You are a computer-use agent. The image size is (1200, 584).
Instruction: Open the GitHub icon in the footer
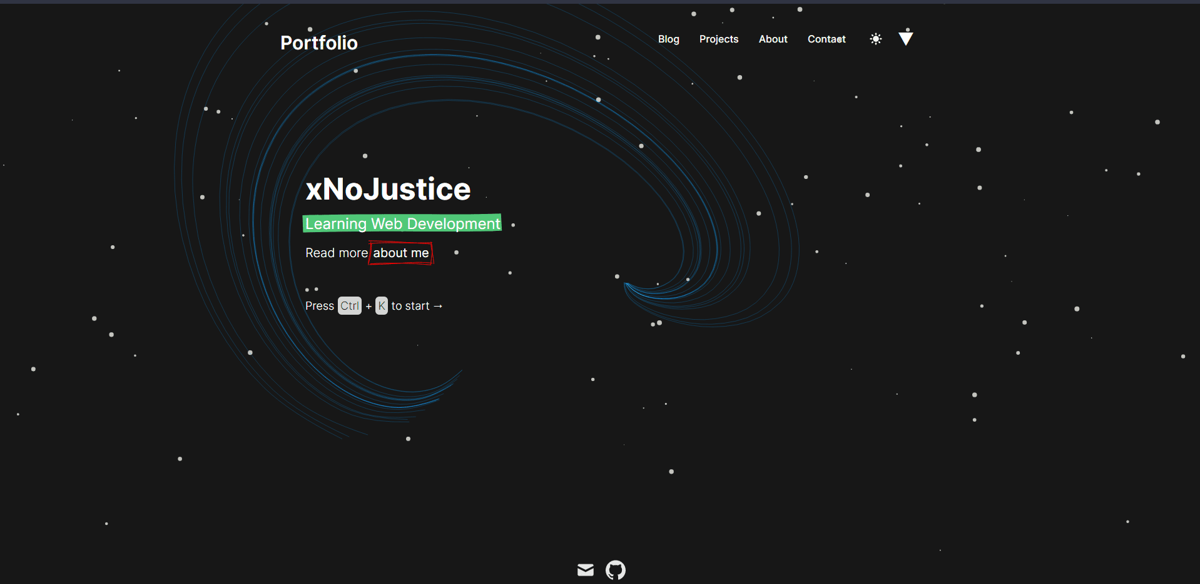[616, 570]
